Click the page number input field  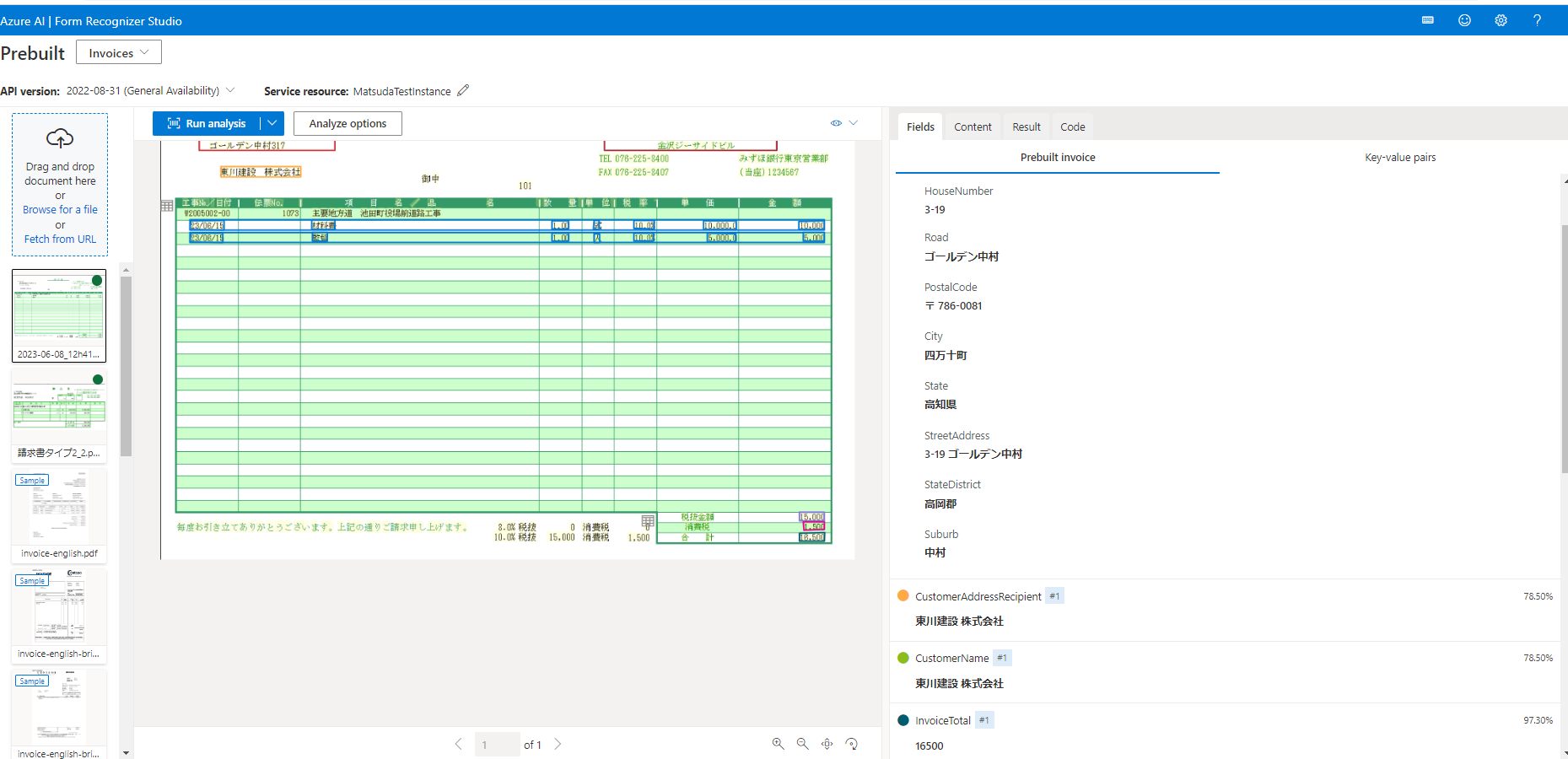[497, 745]
